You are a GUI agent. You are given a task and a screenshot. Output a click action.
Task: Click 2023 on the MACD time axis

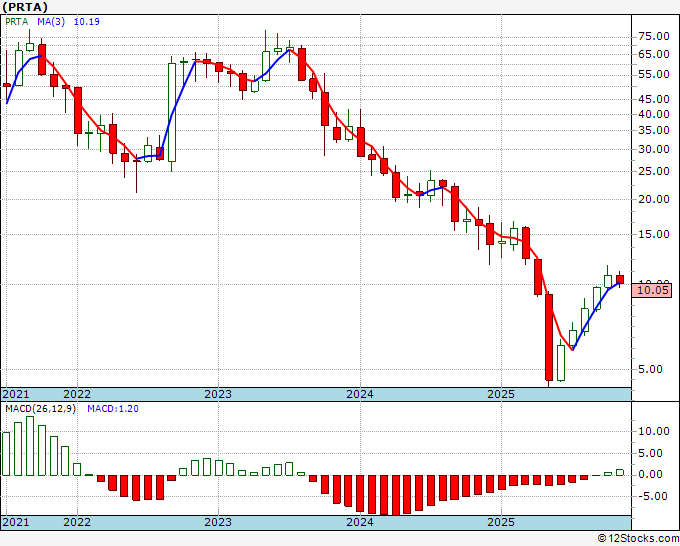(218, 522)
